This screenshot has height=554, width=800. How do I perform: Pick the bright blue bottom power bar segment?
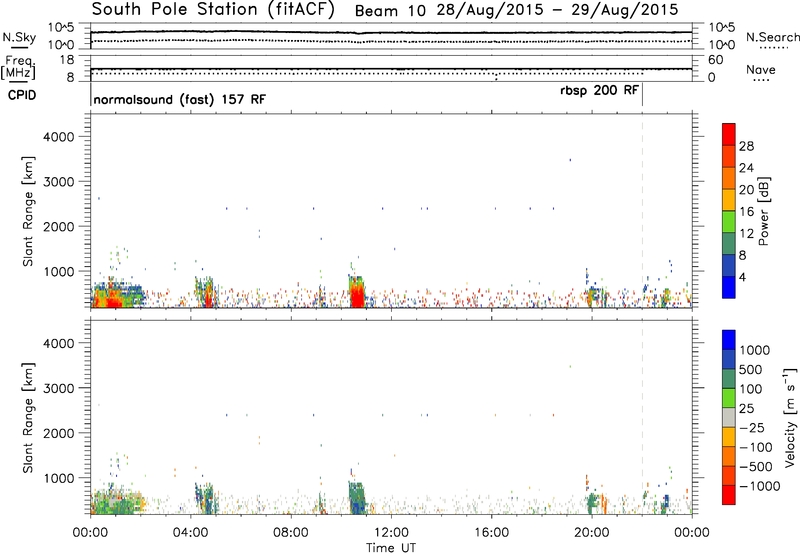pos(729,287)
